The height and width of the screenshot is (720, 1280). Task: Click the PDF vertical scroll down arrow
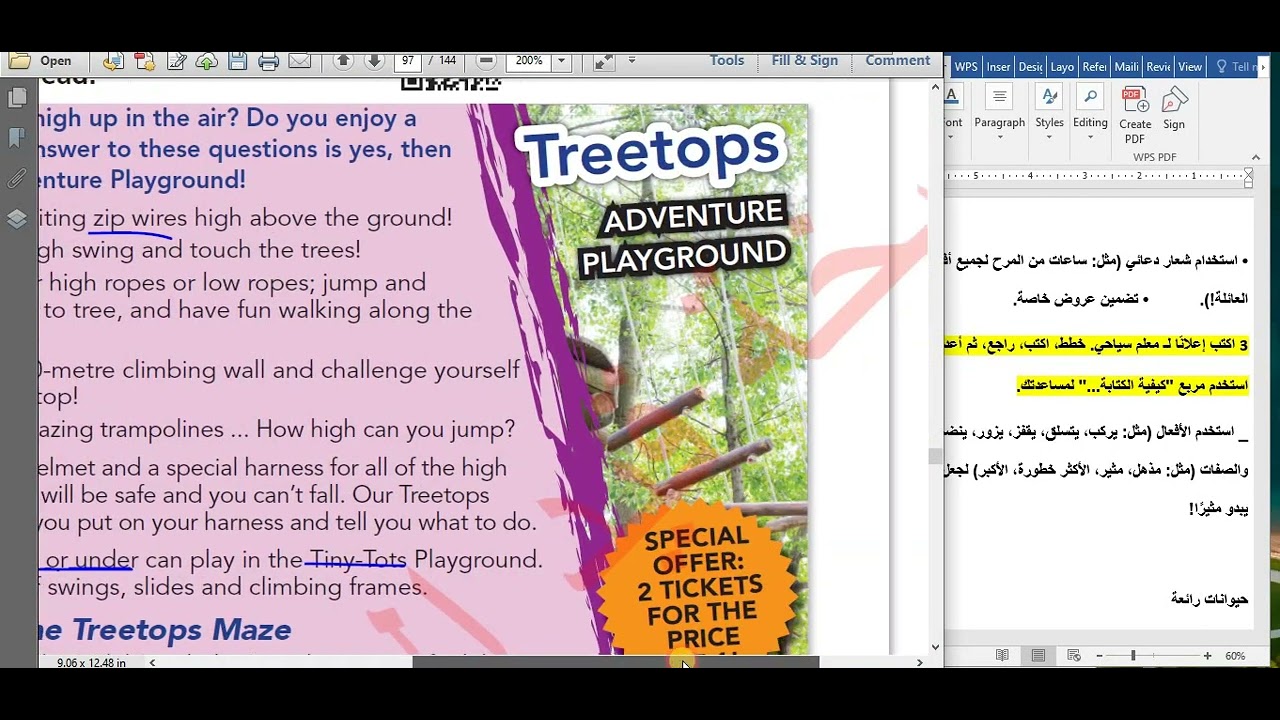(x=935, y=647)
